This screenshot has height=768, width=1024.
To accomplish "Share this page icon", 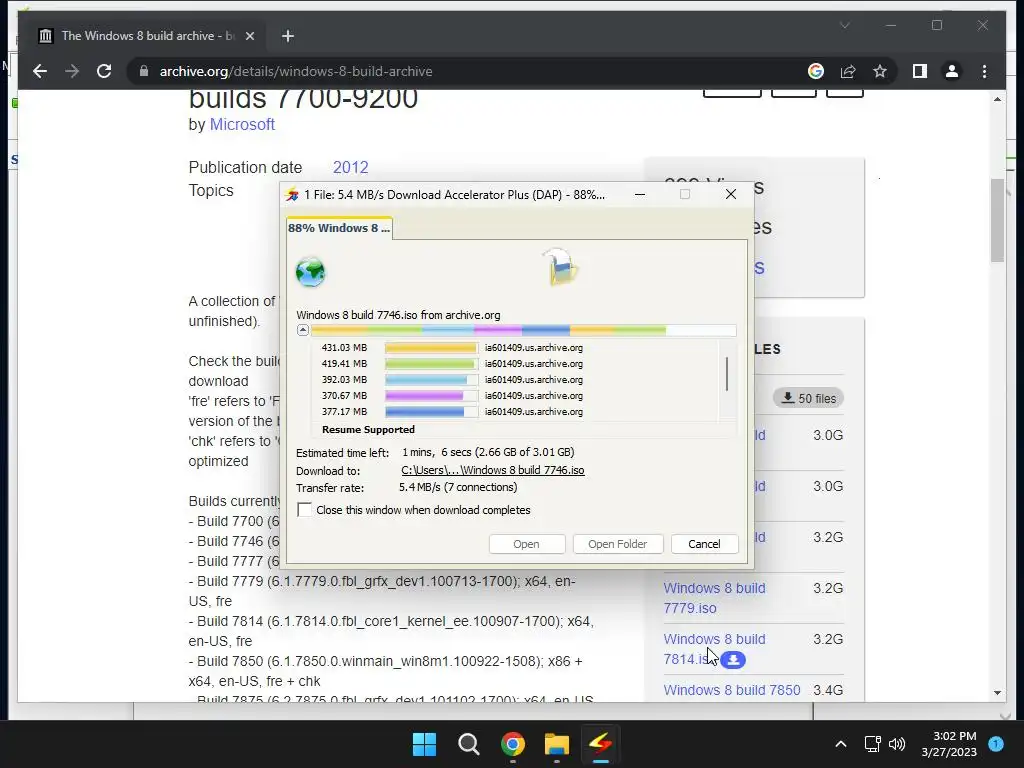I will [848, 71].
